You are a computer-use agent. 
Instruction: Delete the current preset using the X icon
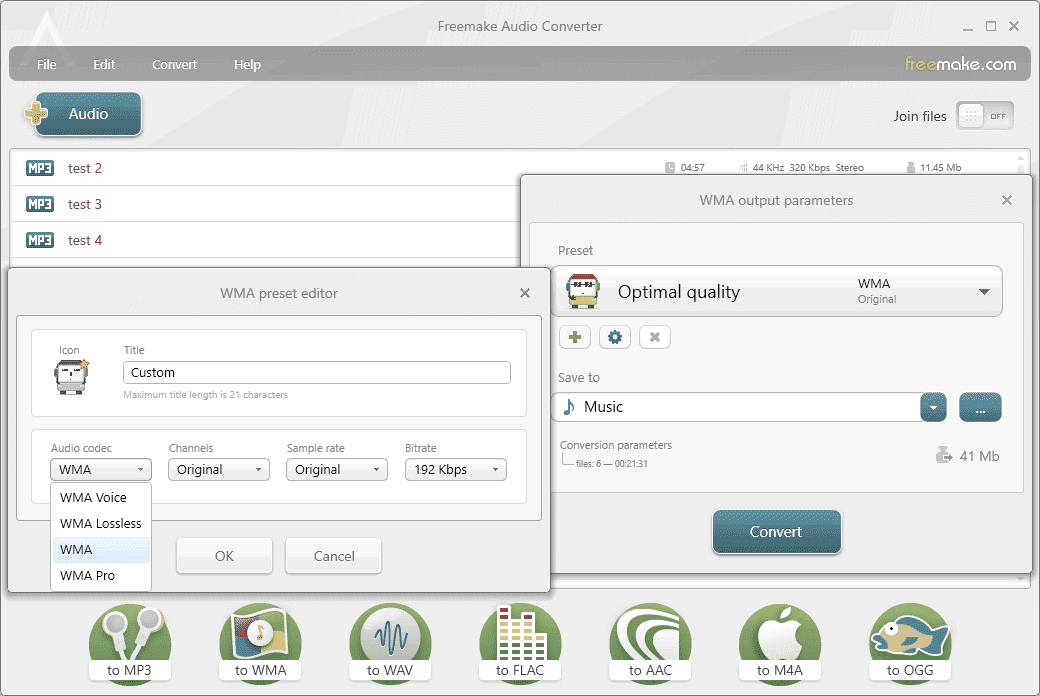tap(654, 337)
